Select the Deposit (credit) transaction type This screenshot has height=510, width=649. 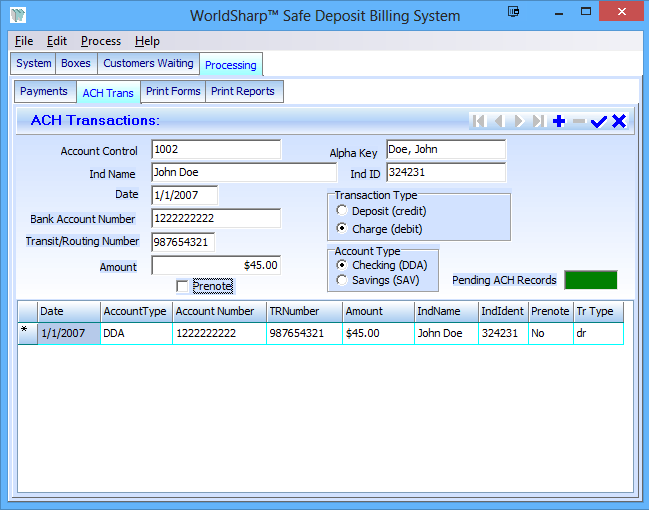[343, 211]
